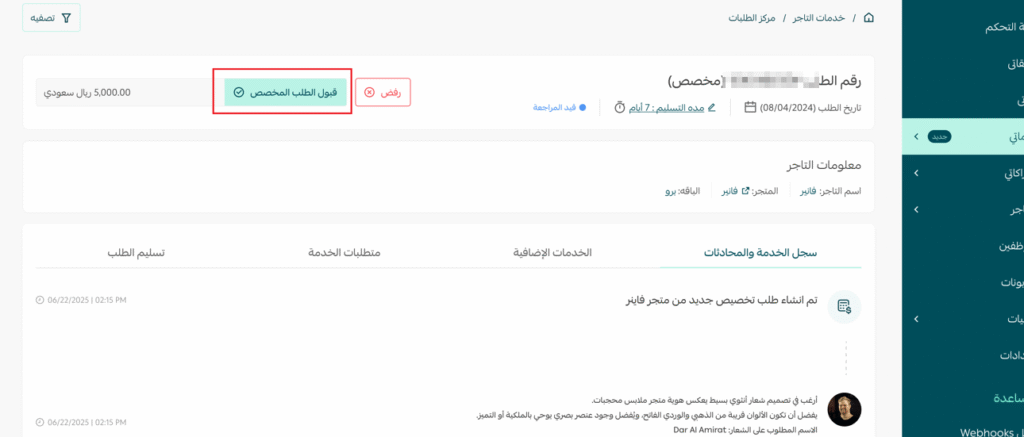Click the new request document icon in log
The height and width of the screenshot is (437, 1024).
pyautogui.click(x=844, y=305)
